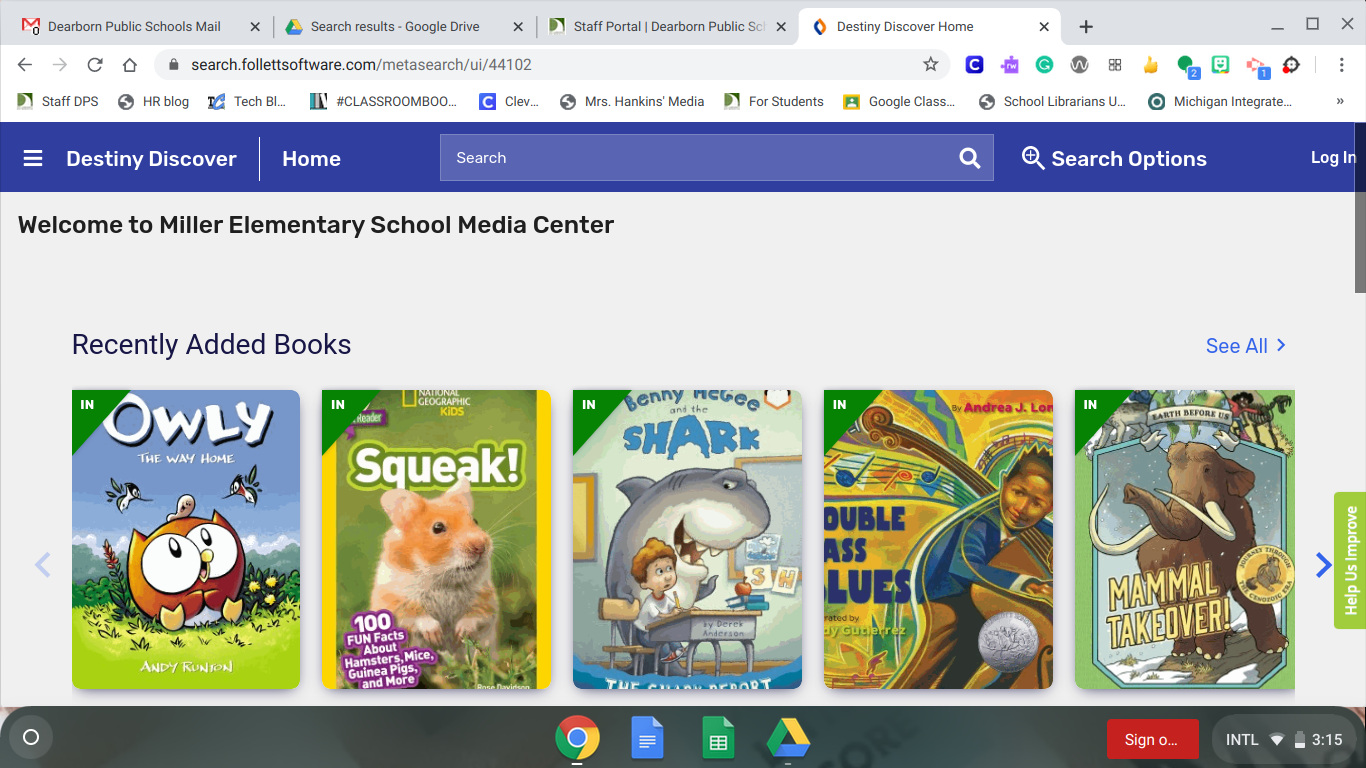This screenshot has height=768, width=1366.
Task: Open the Chrome OS launcher circle
Action: pos(30,738)
